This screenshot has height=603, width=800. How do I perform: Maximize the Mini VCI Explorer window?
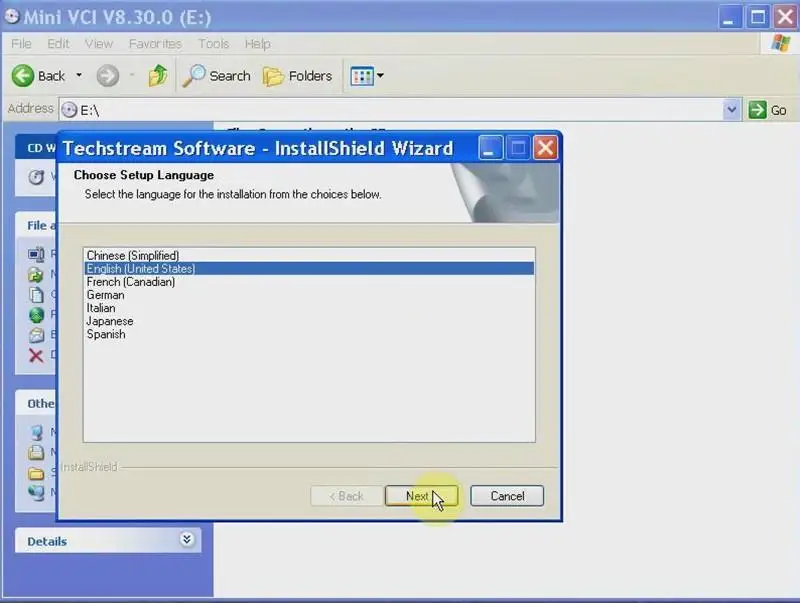coord(758,17)
